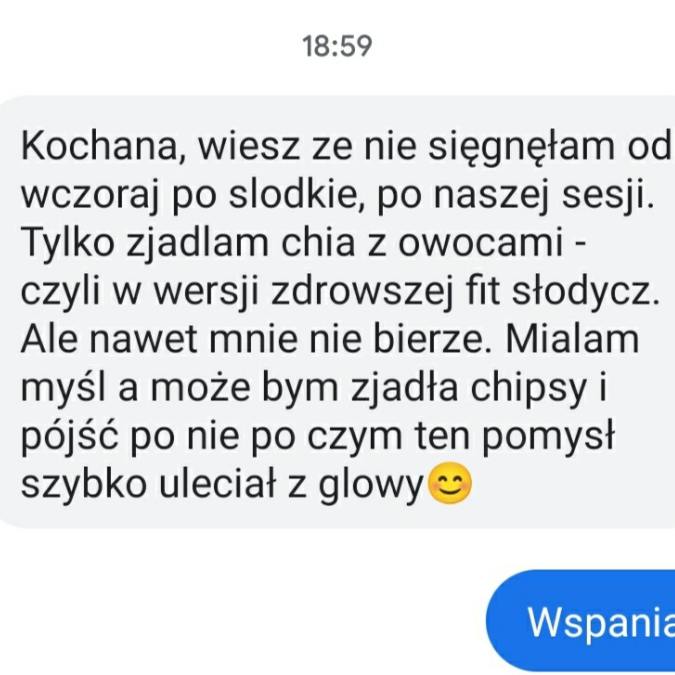Click the word owocami
Image resolution: width=675 pixels, height=675 pixels.
[x=481, y=244]
